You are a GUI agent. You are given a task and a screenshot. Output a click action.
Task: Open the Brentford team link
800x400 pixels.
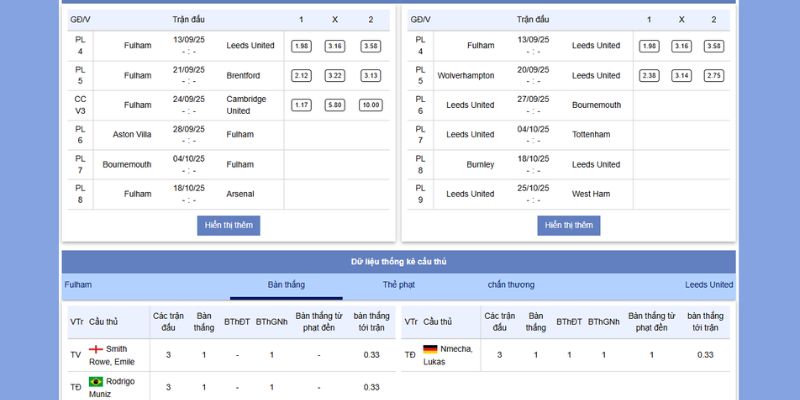243,75
